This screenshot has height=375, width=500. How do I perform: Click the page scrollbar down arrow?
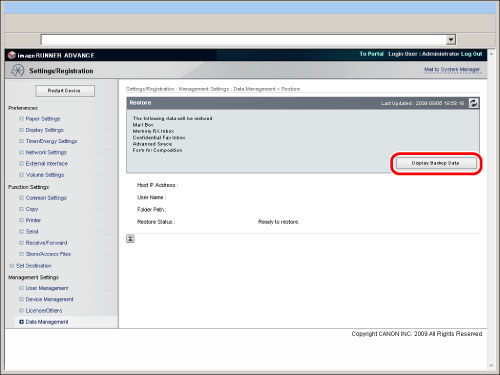(x=491, y=365)
